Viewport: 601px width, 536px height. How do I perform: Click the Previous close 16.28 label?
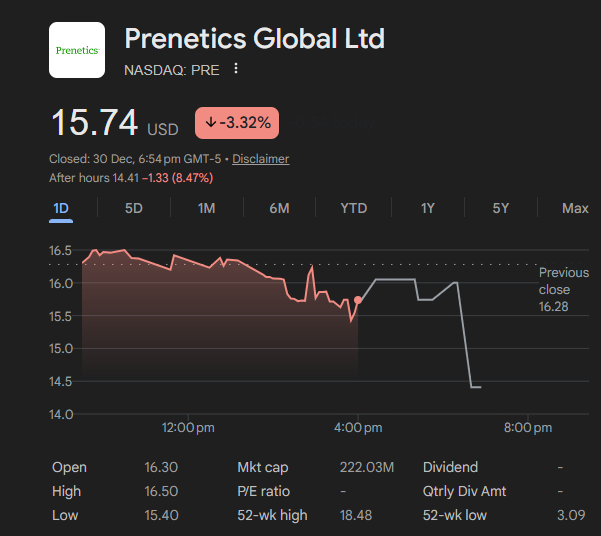point(563,289)
